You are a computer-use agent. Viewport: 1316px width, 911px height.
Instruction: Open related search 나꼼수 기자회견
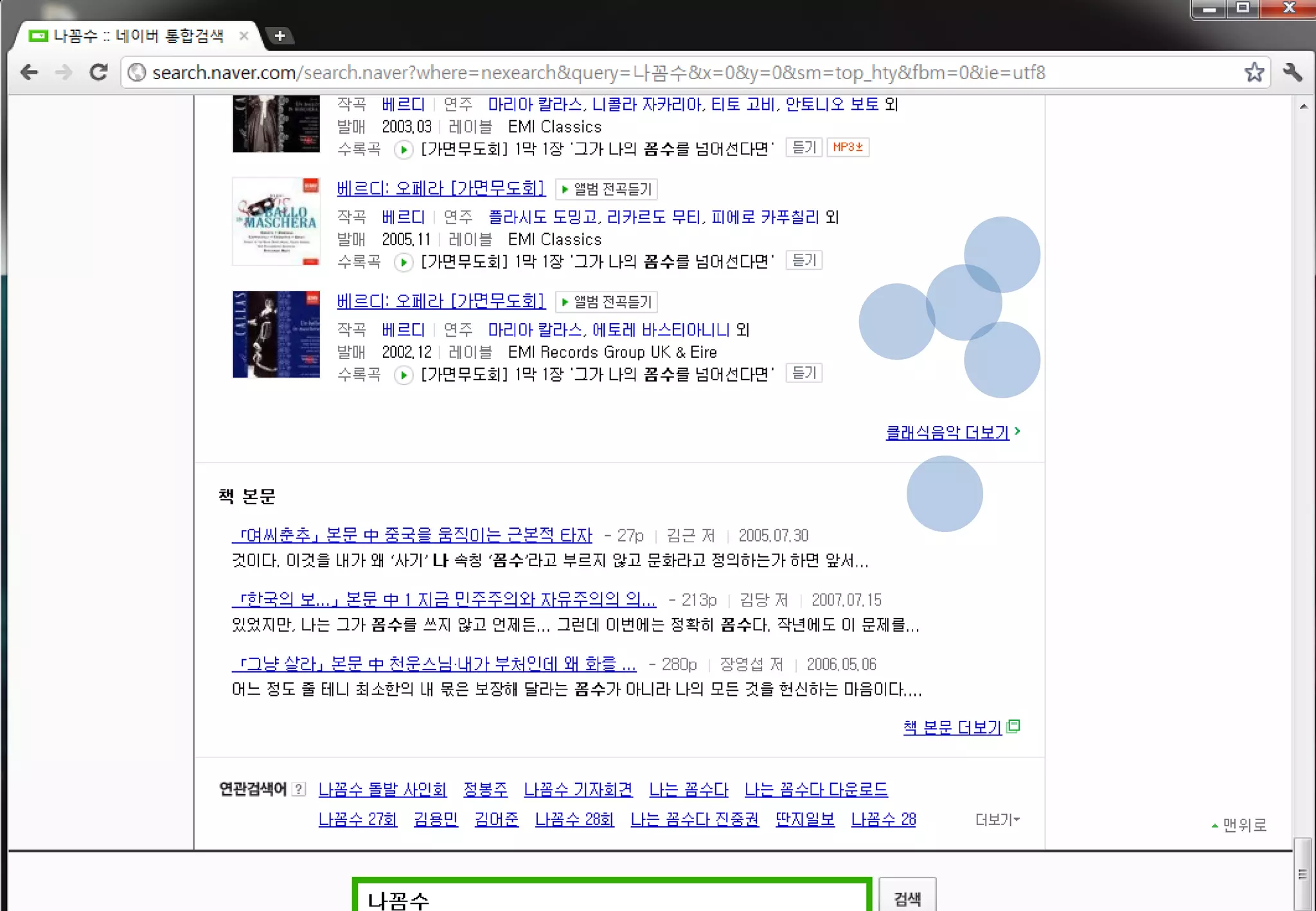click(x=578, y=789)
